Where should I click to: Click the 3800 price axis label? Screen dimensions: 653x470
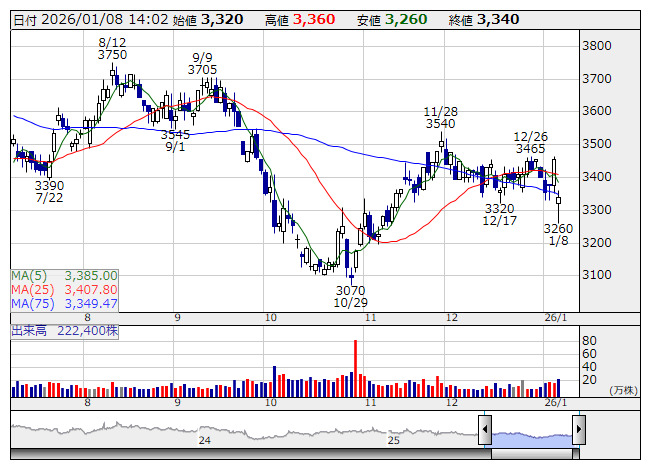point(597,46)
